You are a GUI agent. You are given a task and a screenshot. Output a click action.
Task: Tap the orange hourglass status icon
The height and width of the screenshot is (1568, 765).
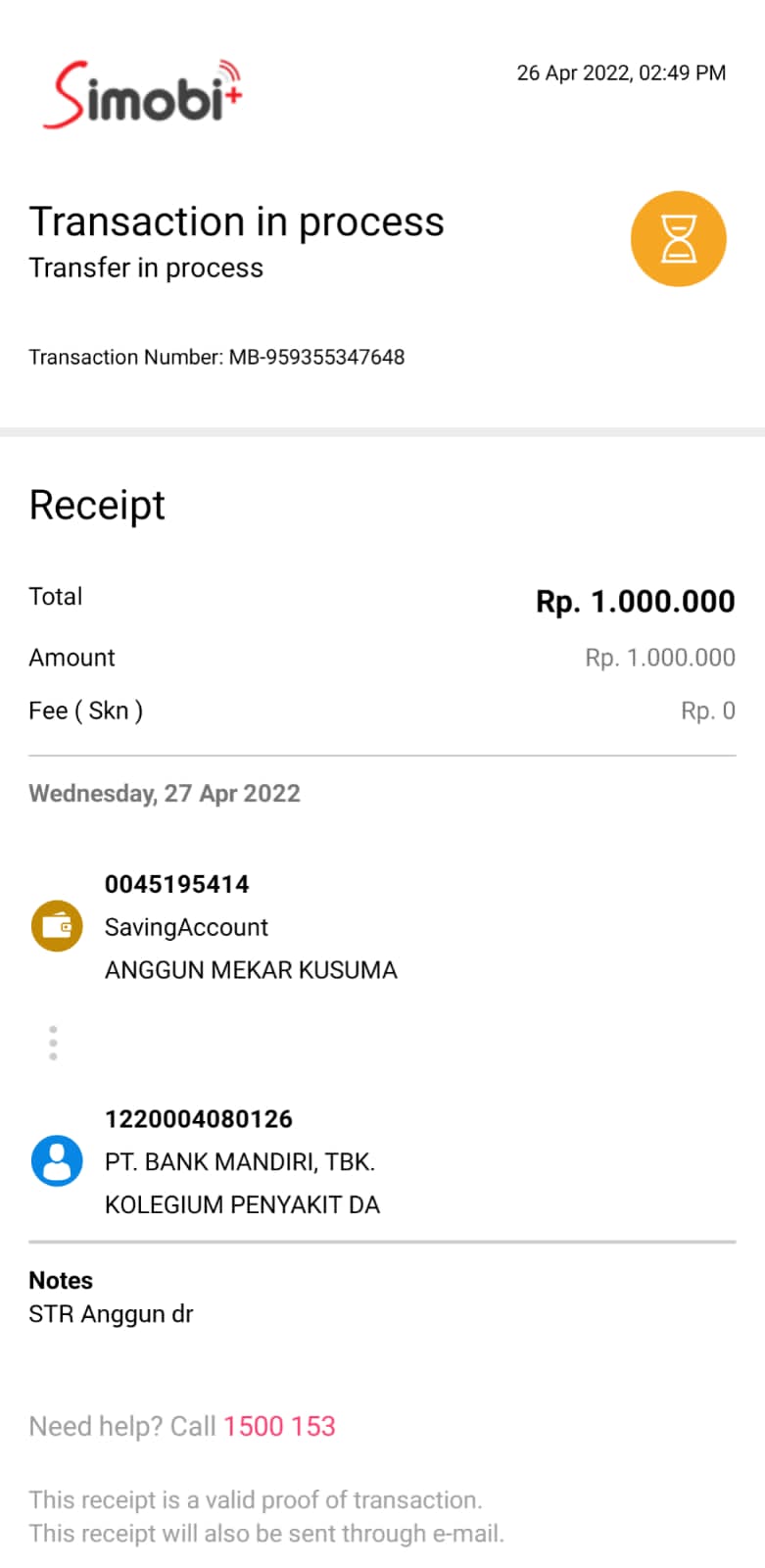[x=678, y=239]
